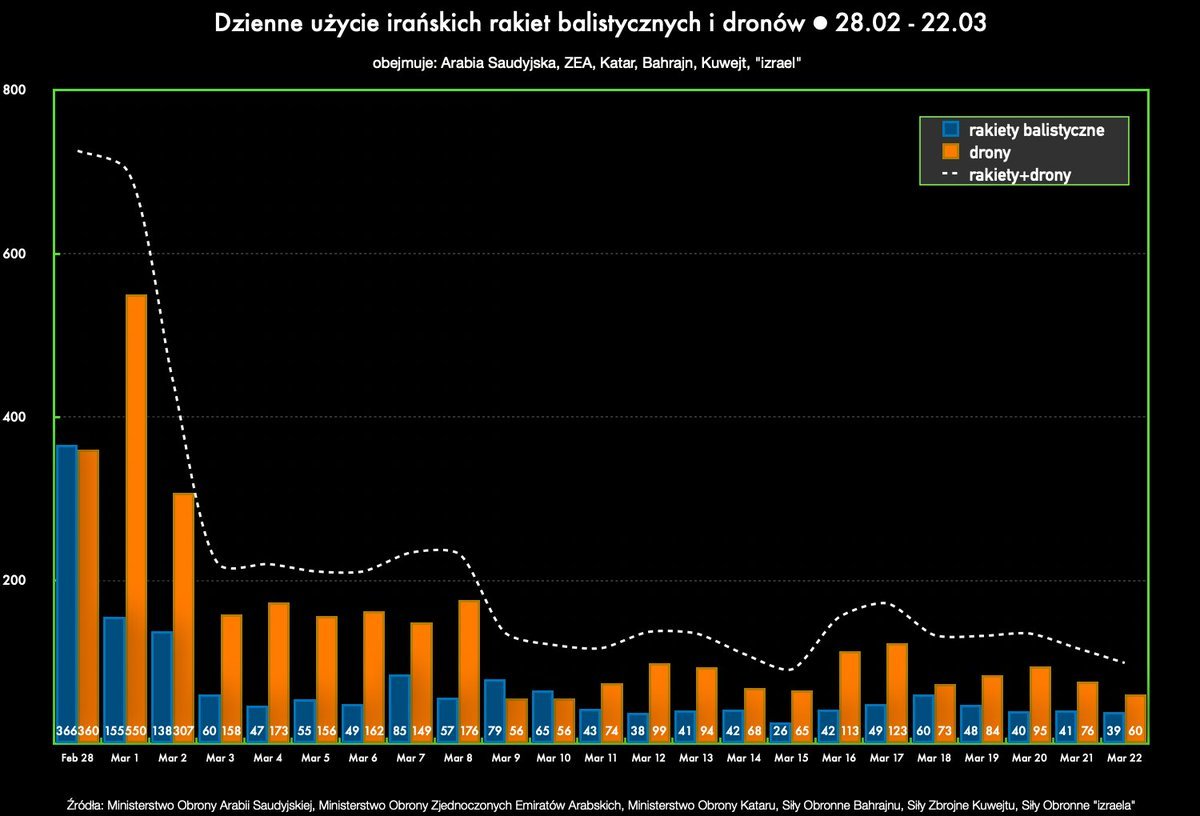This screenshot has height=816, width=1200.
Task: Click the '550' drone value for Mar 1
Action: coord(136,732)
